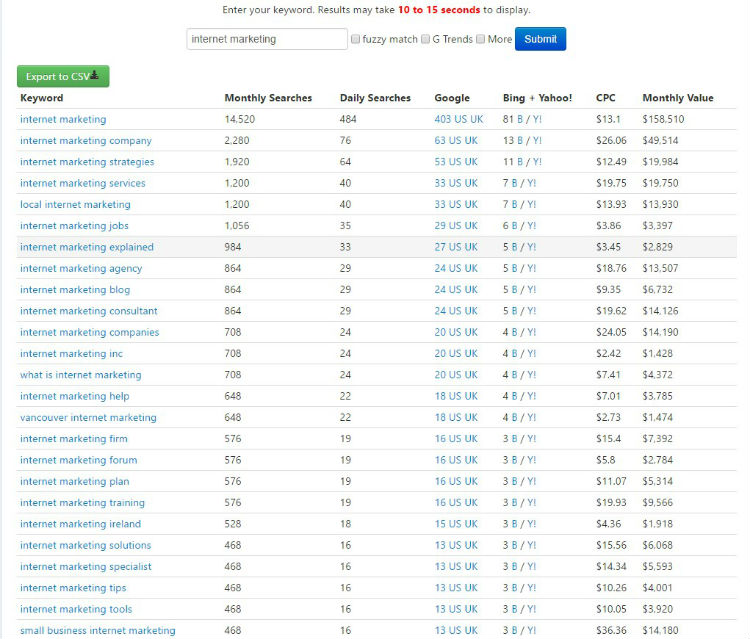The height and width of the screenshot is (639, 750).
Task: Select the 528 monthly searches cell
Action: tap(233, 524)
